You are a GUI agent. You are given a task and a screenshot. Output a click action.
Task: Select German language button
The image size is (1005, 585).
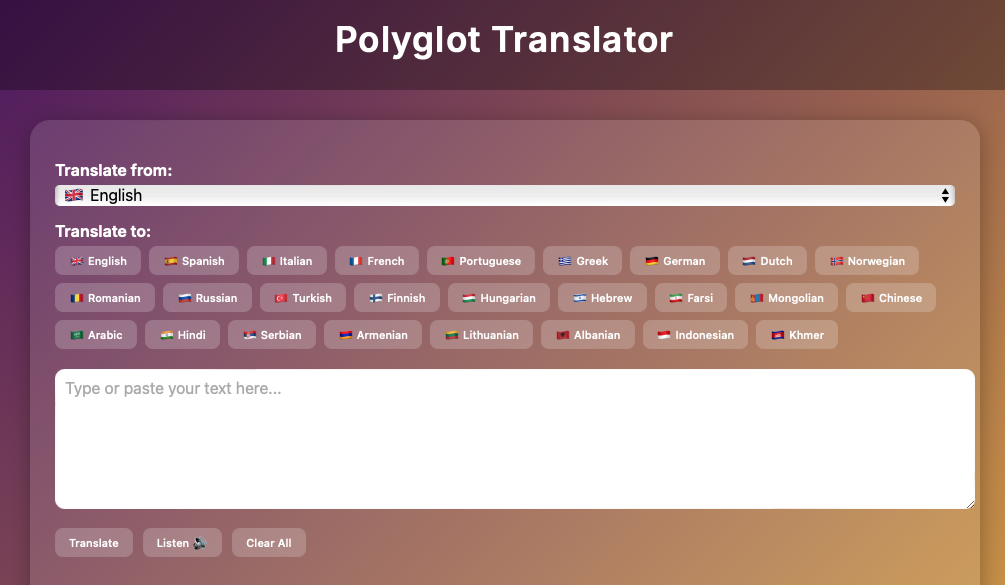coord(674,261)
